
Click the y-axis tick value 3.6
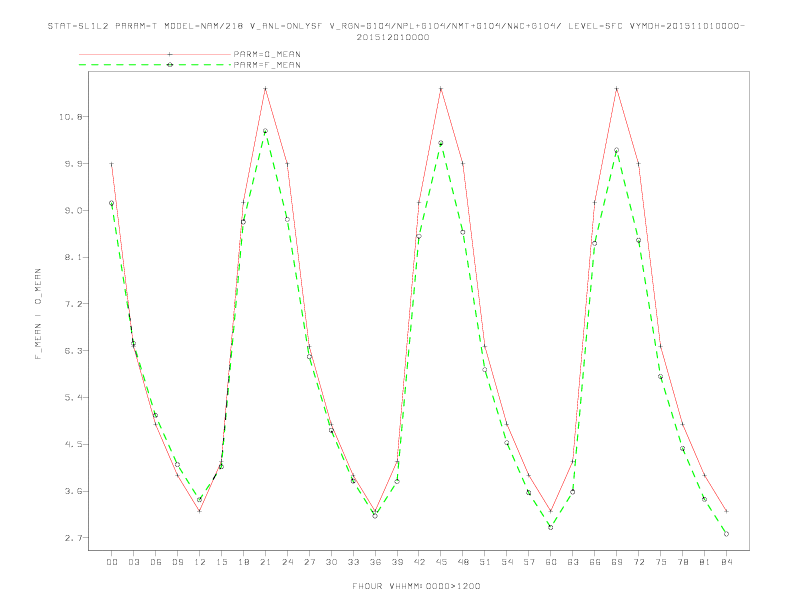pyautogui.click(x=76, y=491)
